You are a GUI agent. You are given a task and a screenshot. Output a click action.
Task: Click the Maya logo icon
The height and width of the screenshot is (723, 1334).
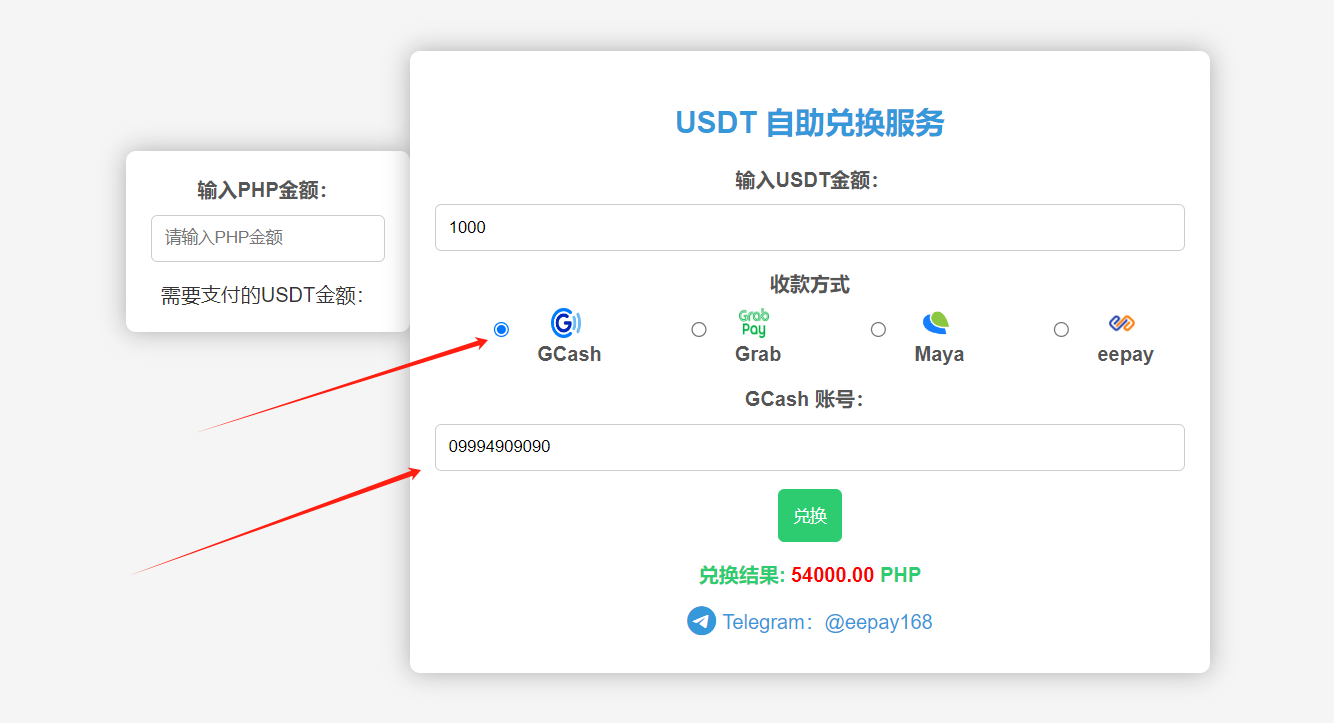pos(936,322)
